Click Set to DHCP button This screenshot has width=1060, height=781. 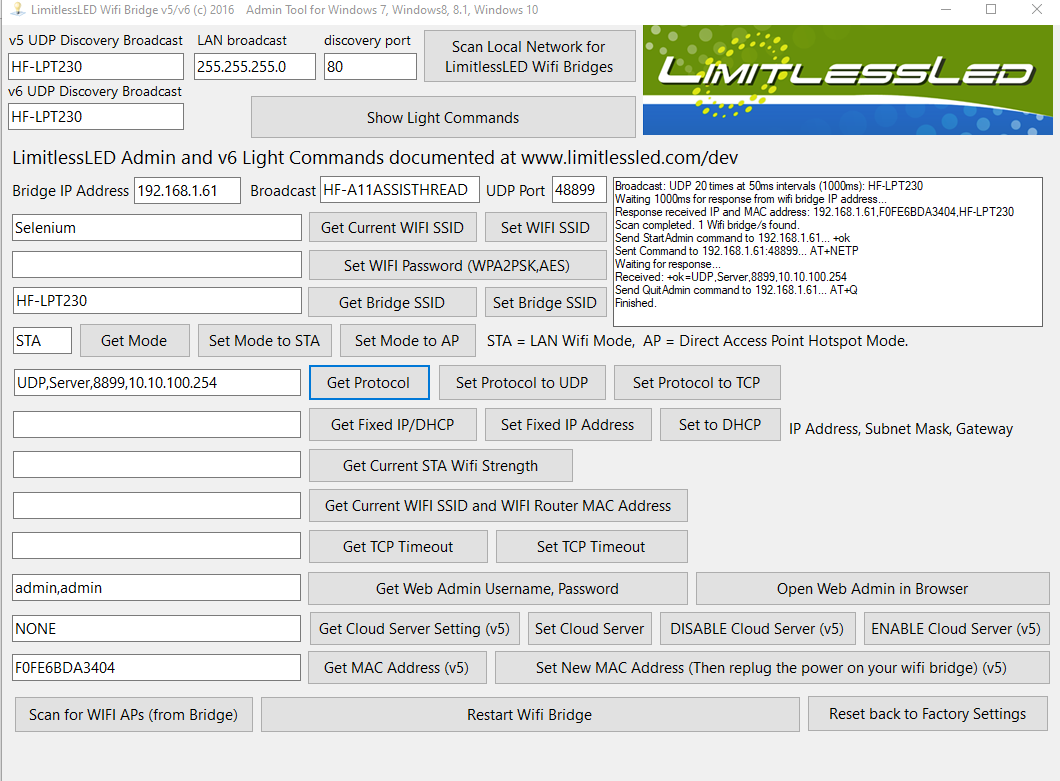point(720,424)
